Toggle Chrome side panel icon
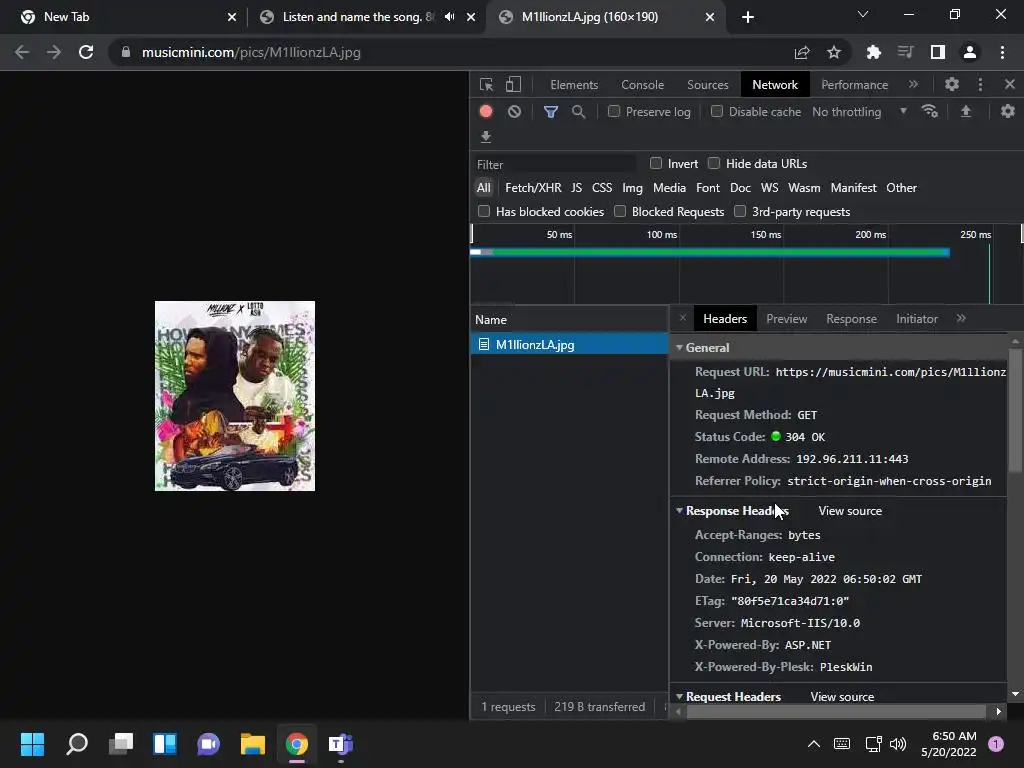 pyautogui.click(x=938, y=52)
